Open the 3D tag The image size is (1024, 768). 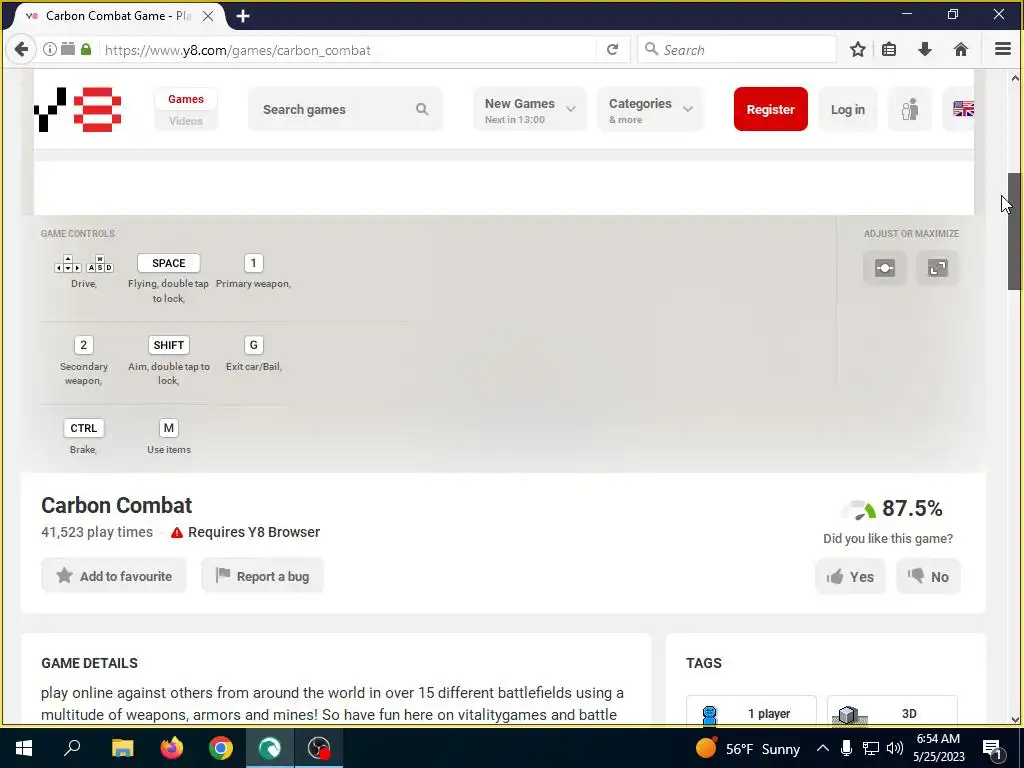coord(892,713)
